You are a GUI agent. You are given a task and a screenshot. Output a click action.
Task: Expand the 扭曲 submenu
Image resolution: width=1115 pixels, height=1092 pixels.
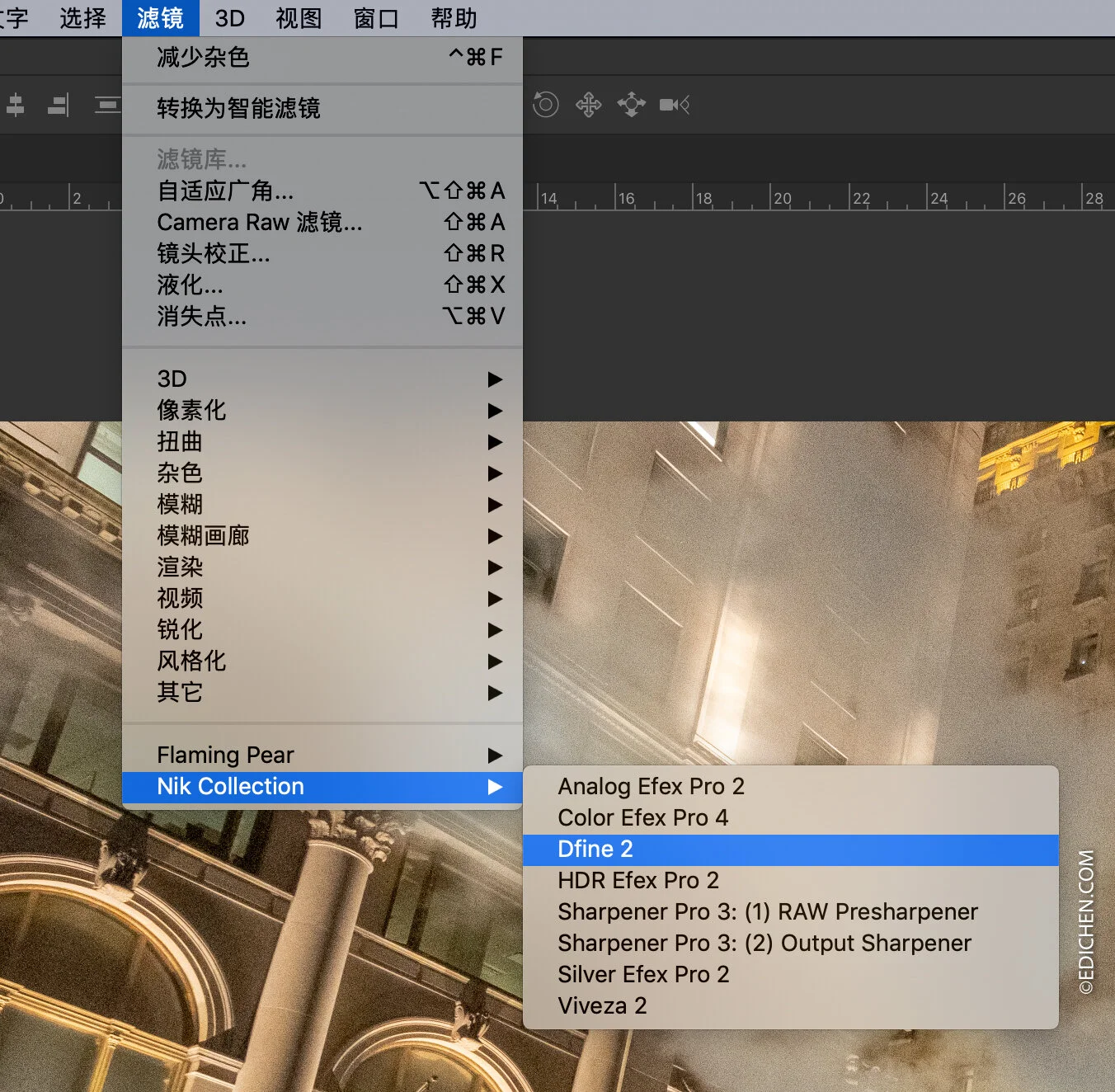(x=322, y=441)
